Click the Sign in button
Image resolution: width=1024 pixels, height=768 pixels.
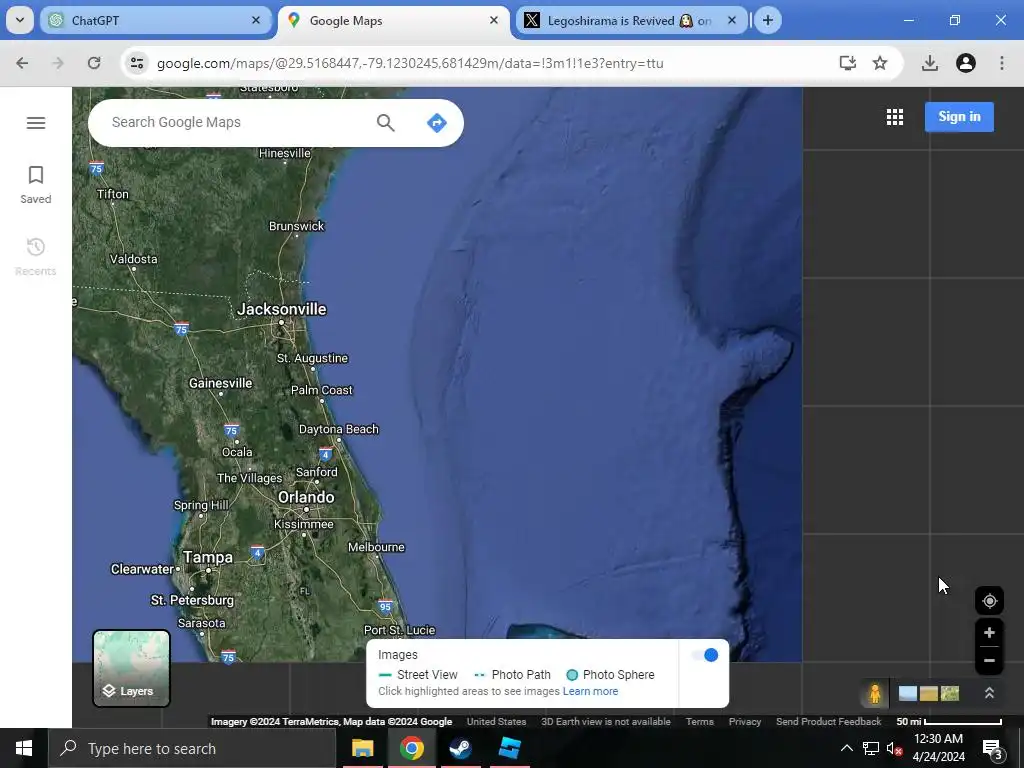point(959,117)
